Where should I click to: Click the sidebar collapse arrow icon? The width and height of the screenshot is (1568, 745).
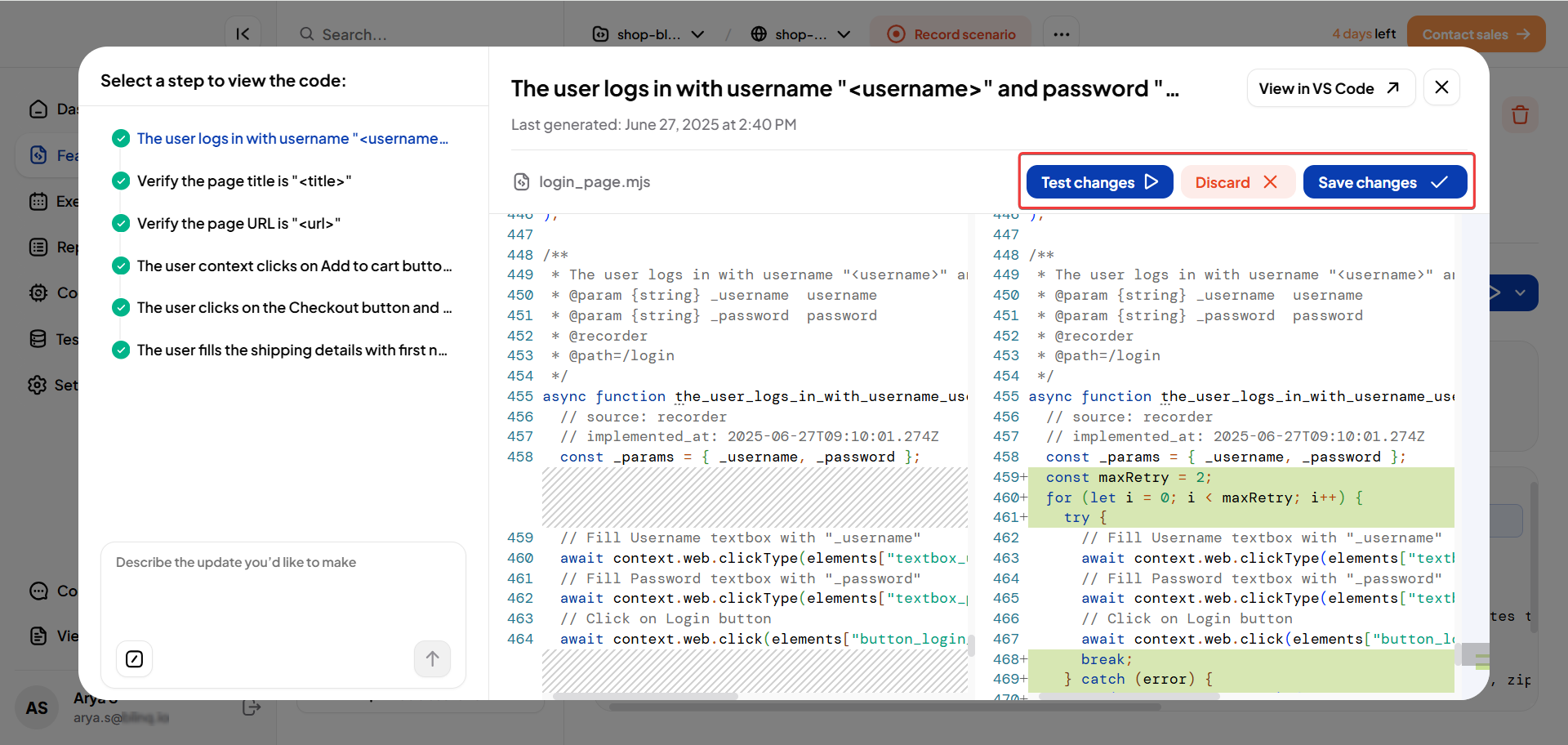point(243,34)
